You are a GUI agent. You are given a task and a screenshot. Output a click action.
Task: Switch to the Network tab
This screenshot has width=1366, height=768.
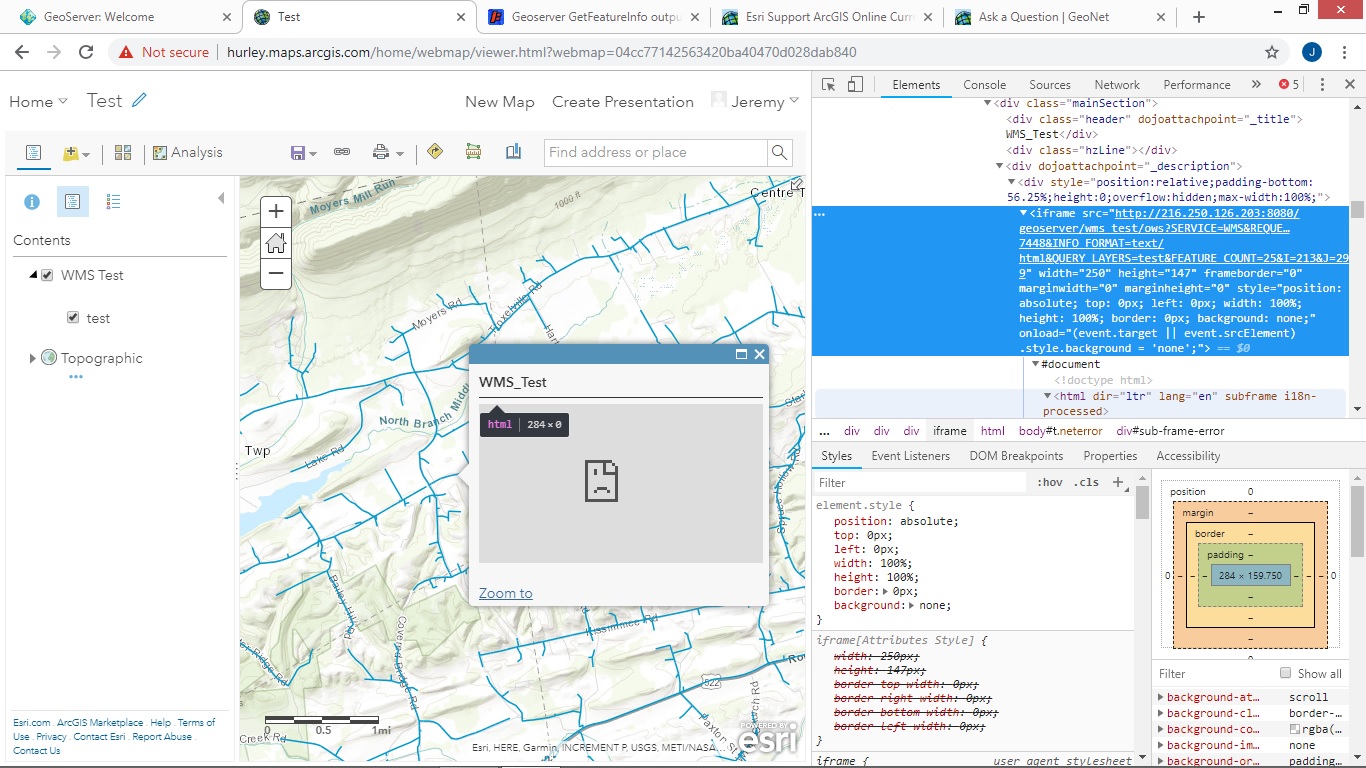point(1117,85)
